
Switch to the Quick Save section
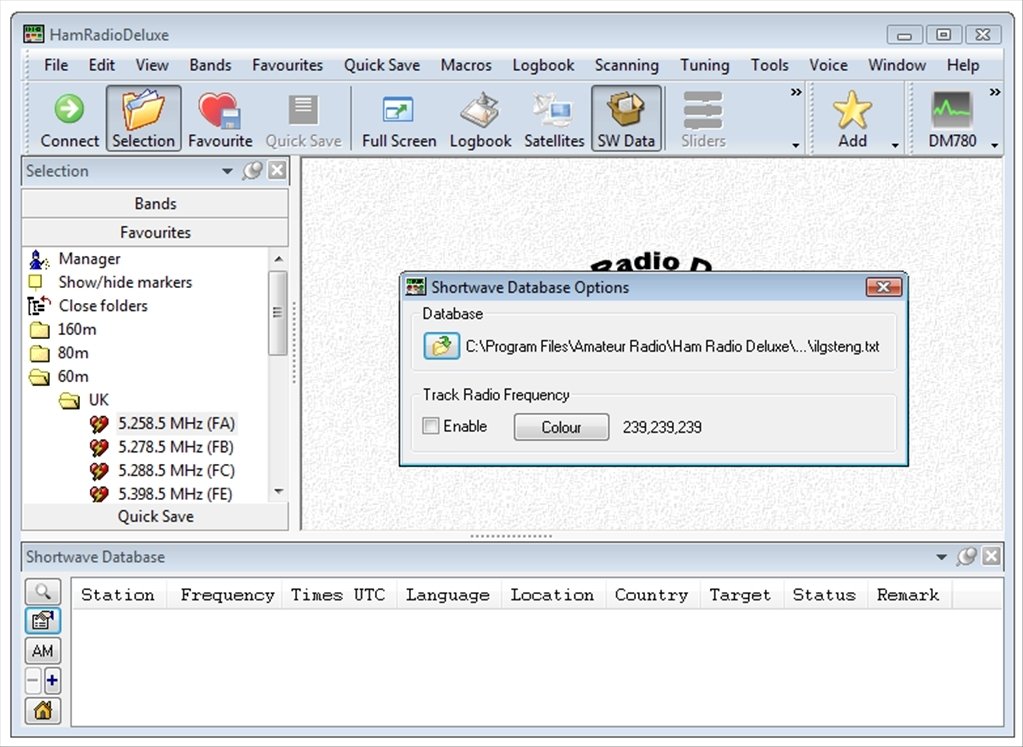[x=155, y=516]
